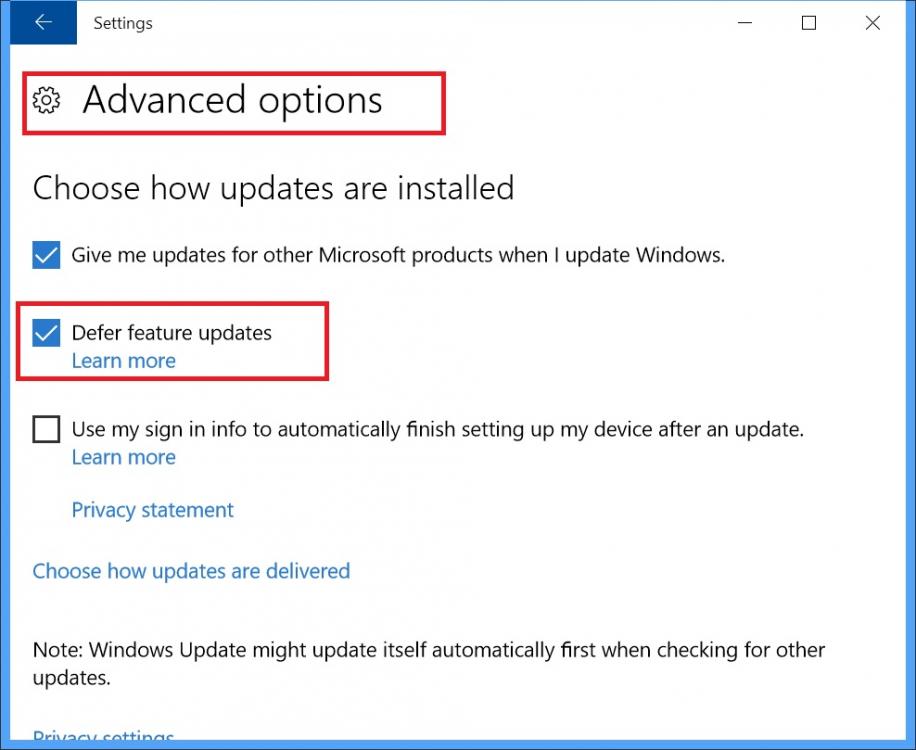
Task: Open the Privacy statement link
Action: [x=152, y=510]
